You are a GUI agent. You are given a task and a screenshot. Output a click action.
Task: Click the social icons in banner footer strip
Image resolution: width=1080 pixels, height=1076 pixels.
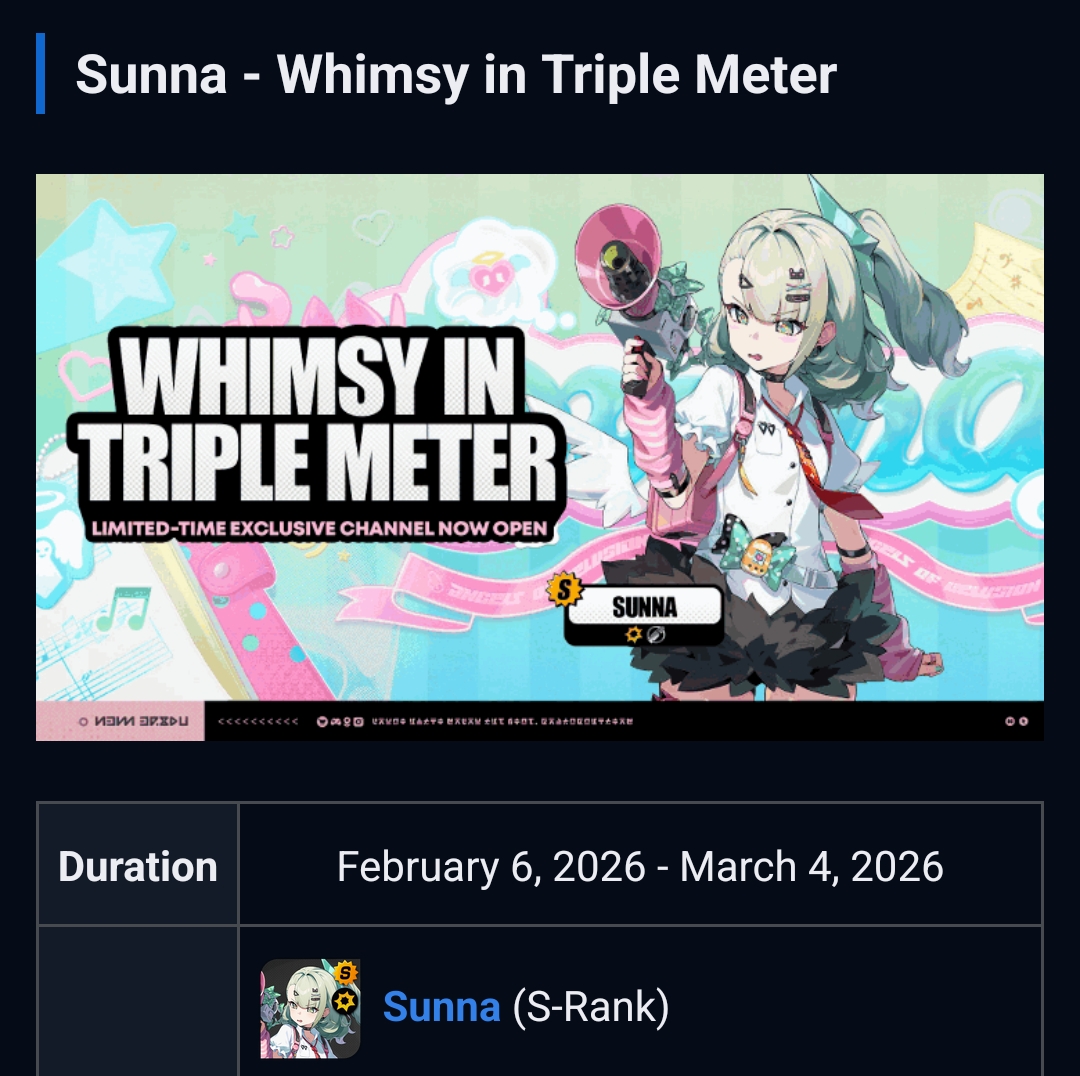coord(340,721)
